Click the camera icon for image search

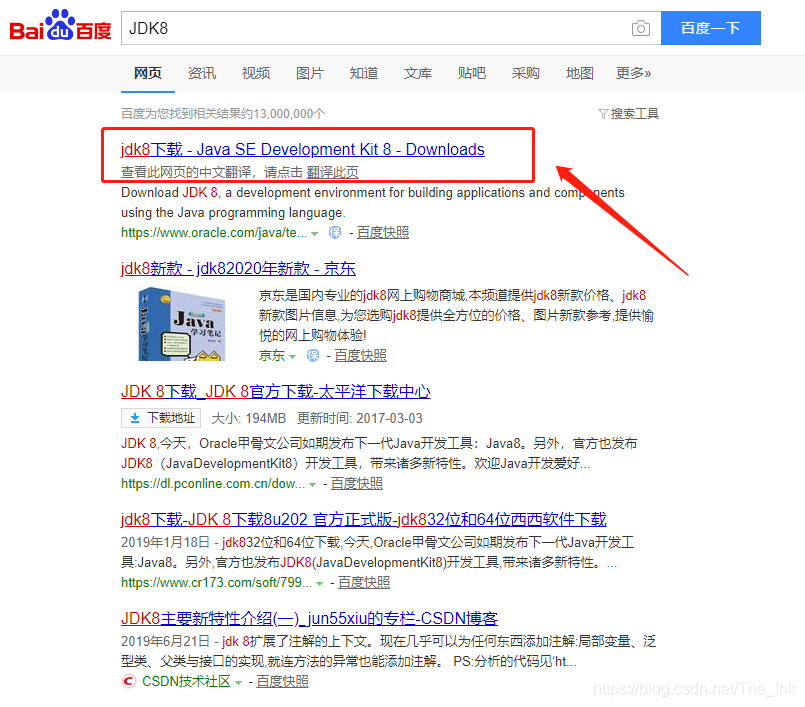pyautogui.click(x=641, y=29)
